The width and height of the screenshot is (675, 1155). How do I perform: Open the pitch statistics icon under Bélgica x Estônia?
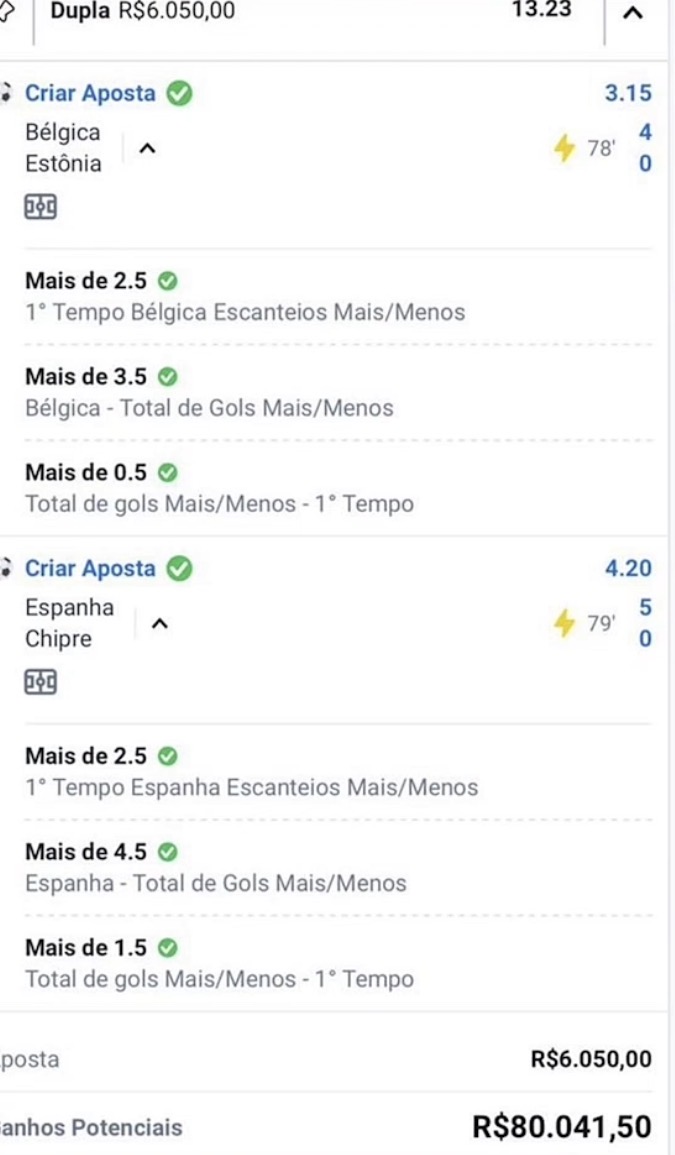pyautogui.click(x=40, y=207)
